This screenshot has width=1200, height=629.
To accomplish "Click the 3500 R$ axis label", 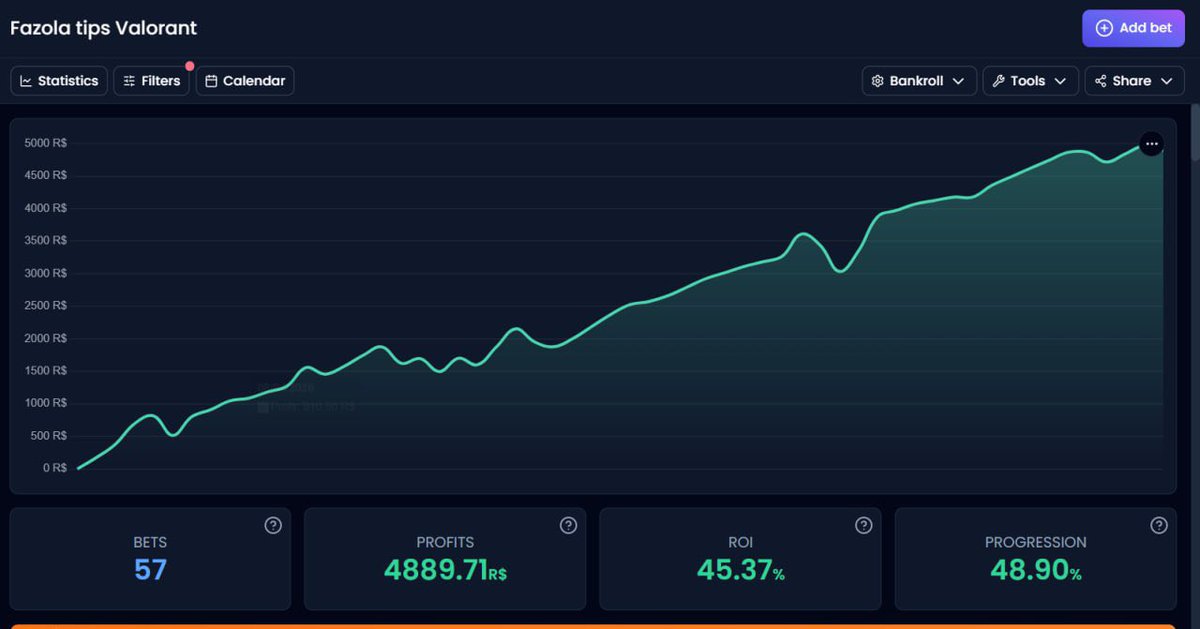I will tap(46, 240).
